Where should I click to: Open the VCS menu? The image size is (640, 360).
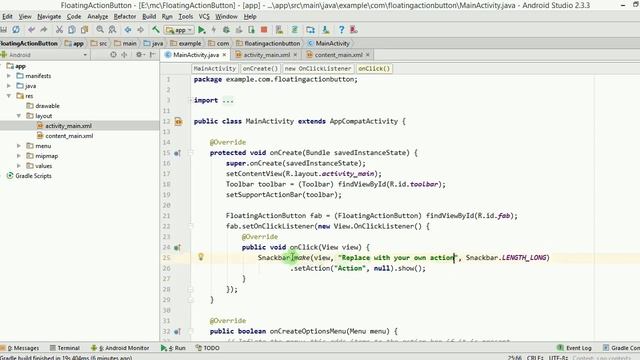tap(204, 17)
